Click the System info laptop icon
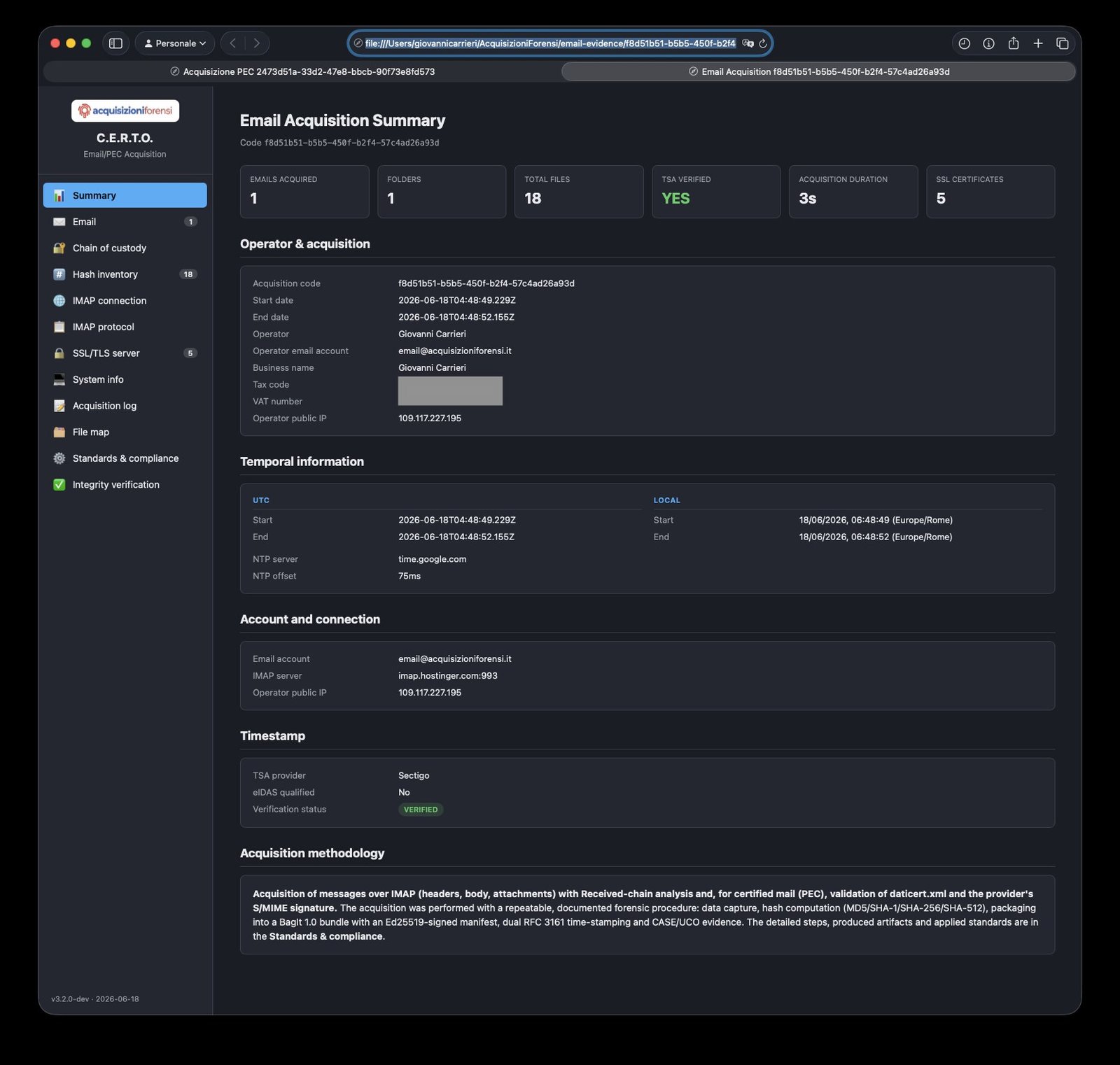Screen dimensions: 1120x1065 pos(59,379)
